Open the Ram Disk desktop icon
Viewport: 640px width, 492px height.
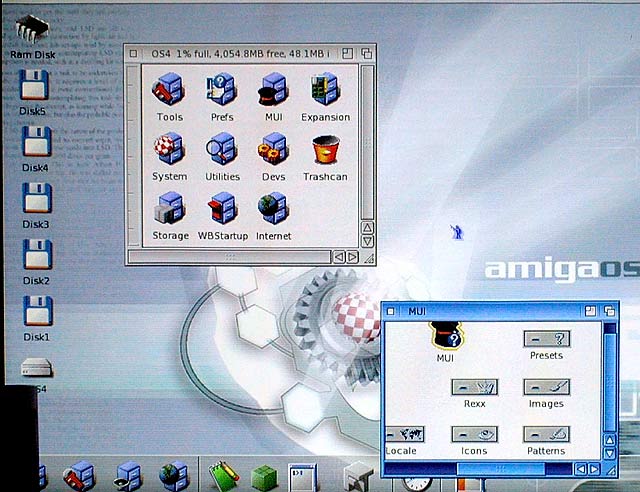[x=32, y=29]
